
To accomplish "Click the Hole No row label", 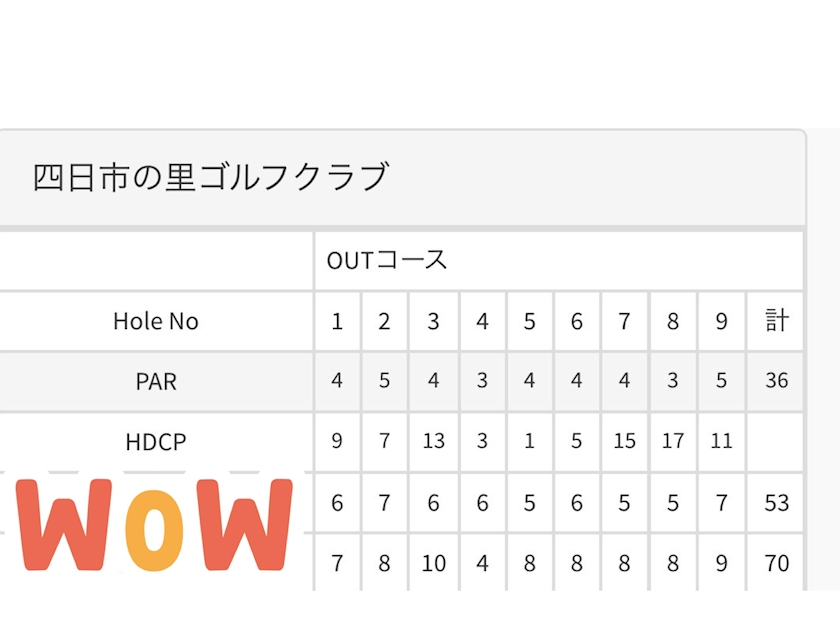I will (156, 321).
